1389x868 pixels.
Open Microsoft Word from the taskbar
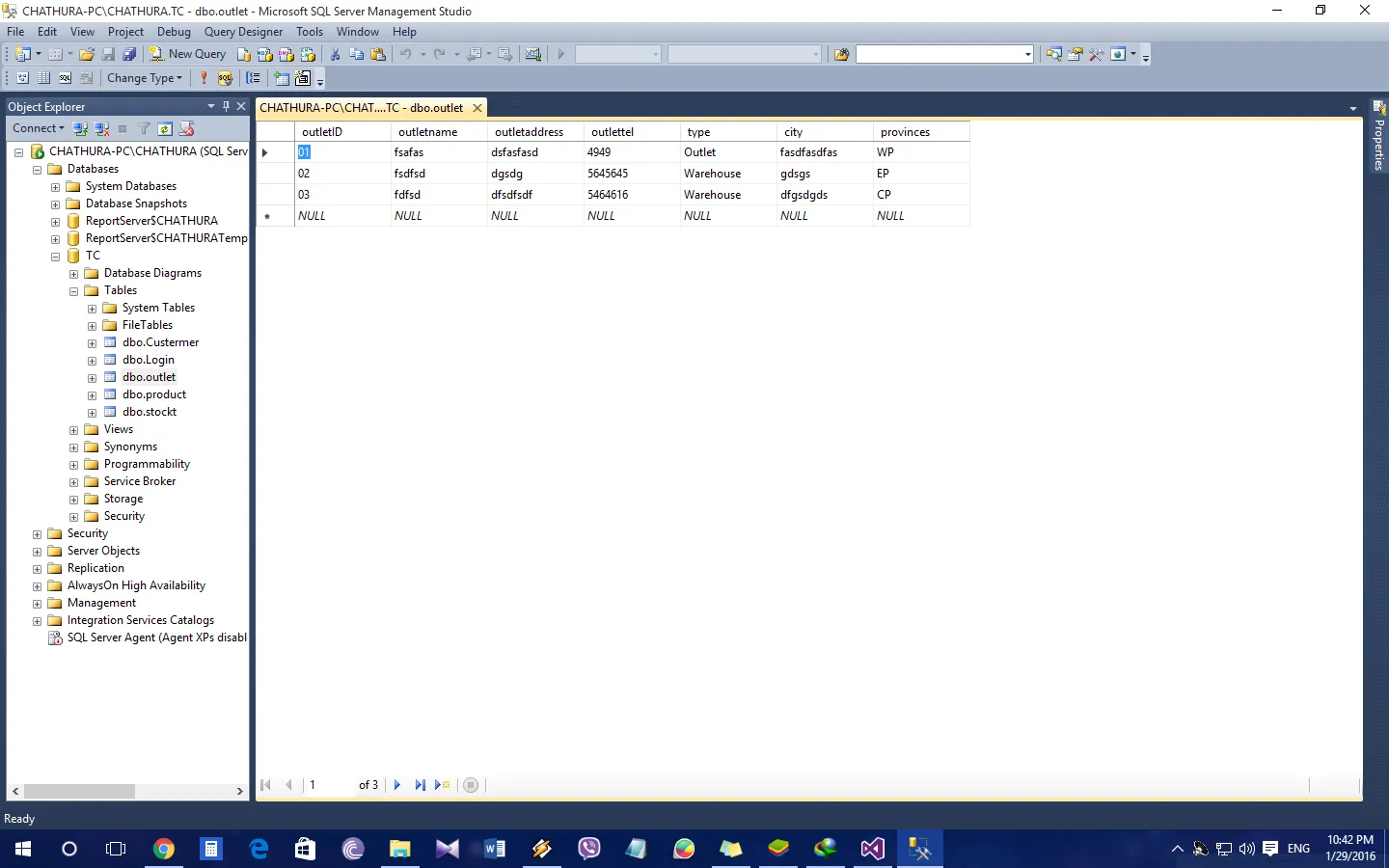pyautogui.click(x=494, y=849)
